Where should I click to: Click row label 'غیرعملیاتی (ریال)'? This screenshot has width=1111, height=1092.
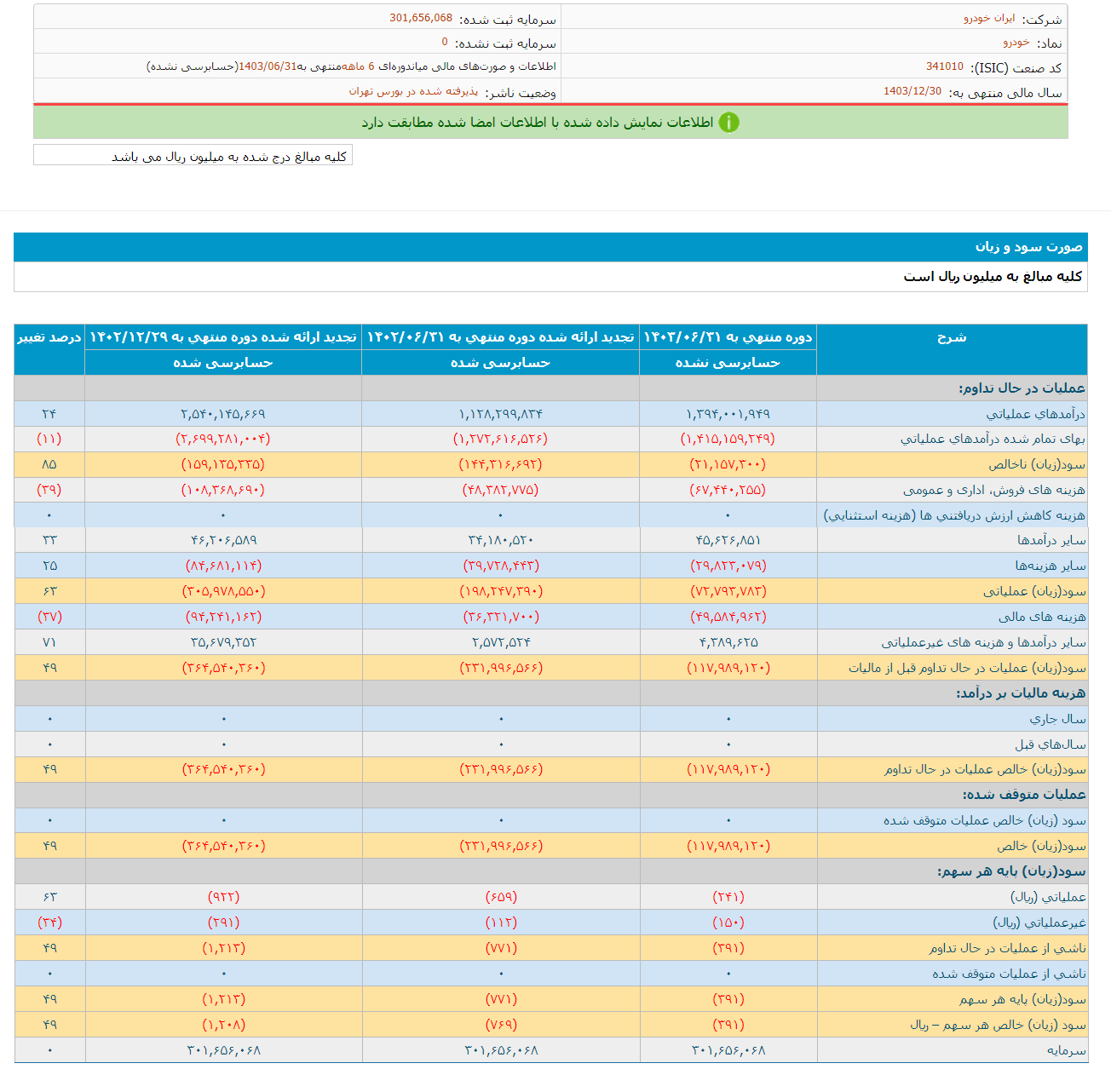[1039, 922]
